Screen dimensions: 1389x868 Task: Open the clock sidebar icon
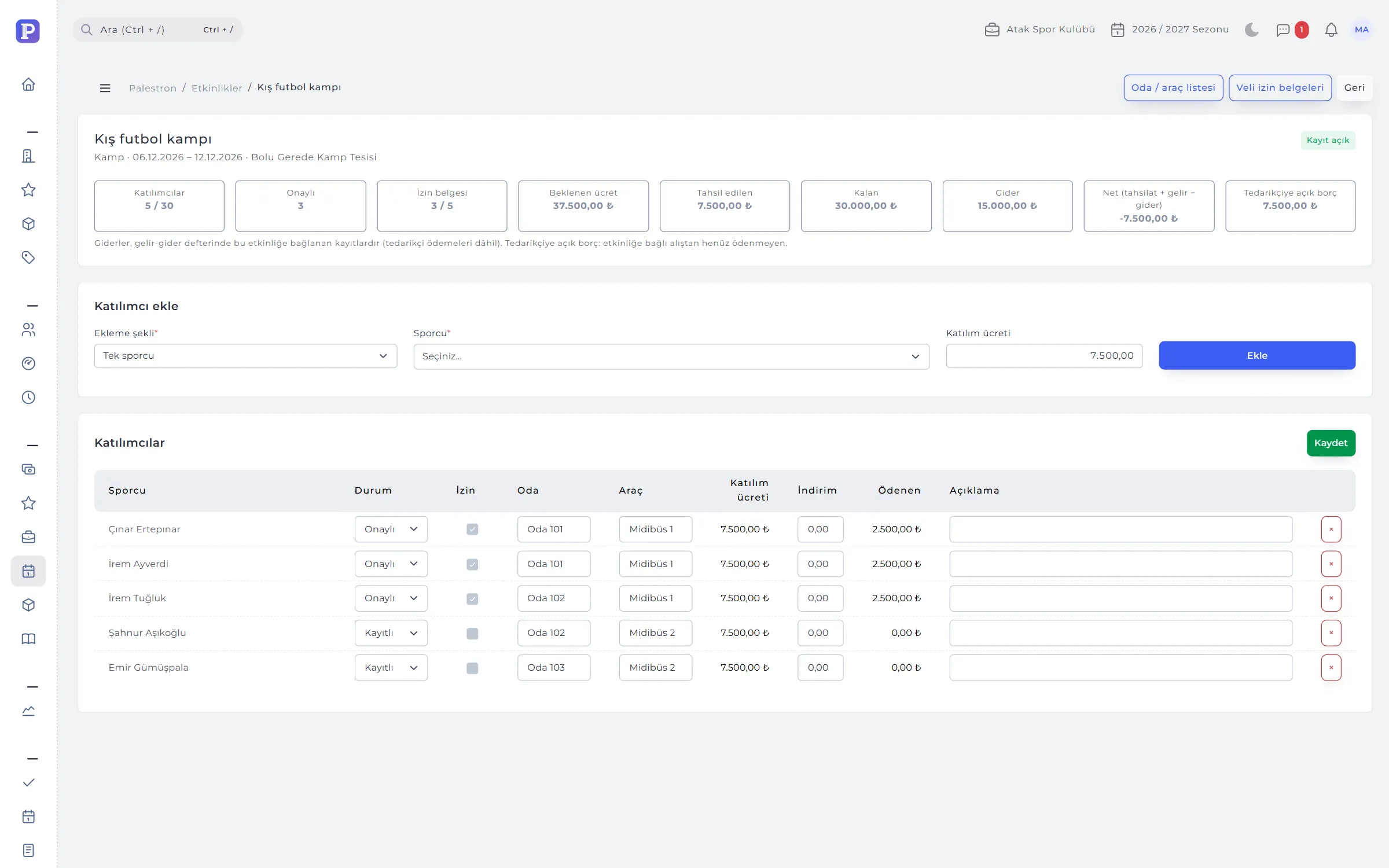click(28, 398)
